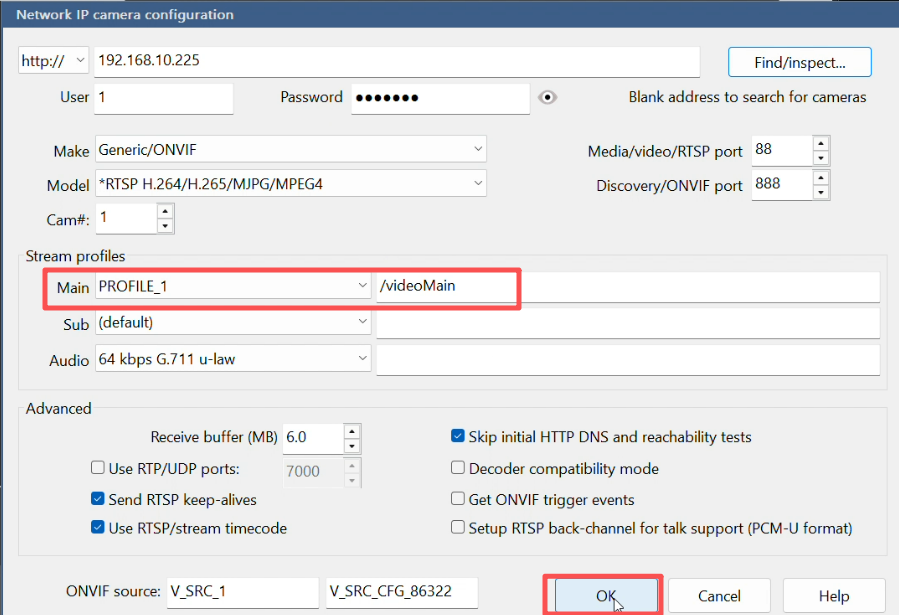Confirm settings with the OK button

click(x=604, y=595)
